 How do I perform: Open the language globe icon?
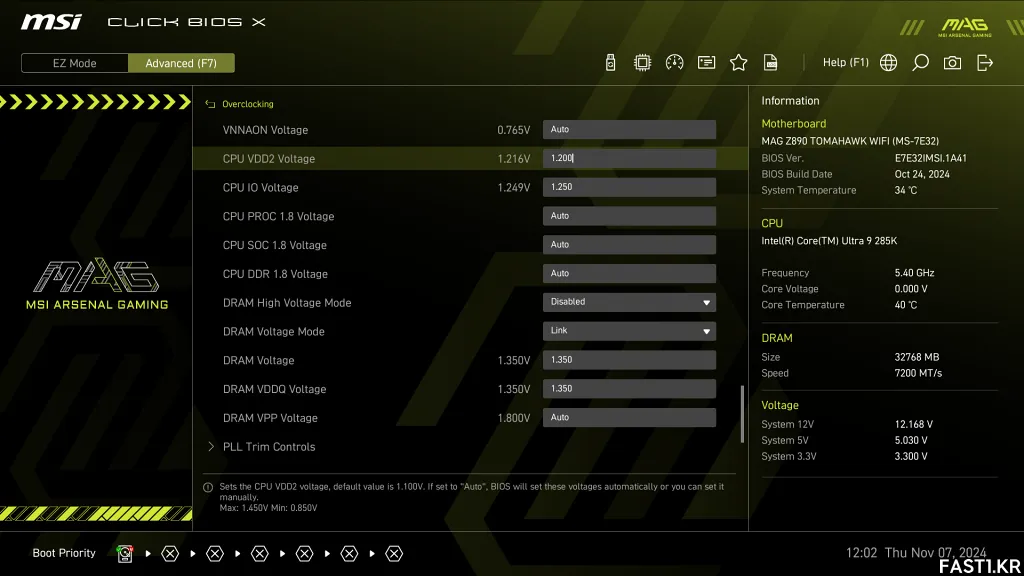click(x=888, y=63)
